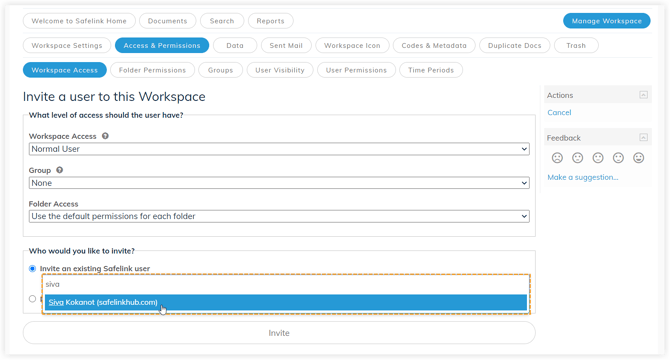Open the User Permissions sub-tab
Viewport: 670px width, 360px height.
point(356,70)
